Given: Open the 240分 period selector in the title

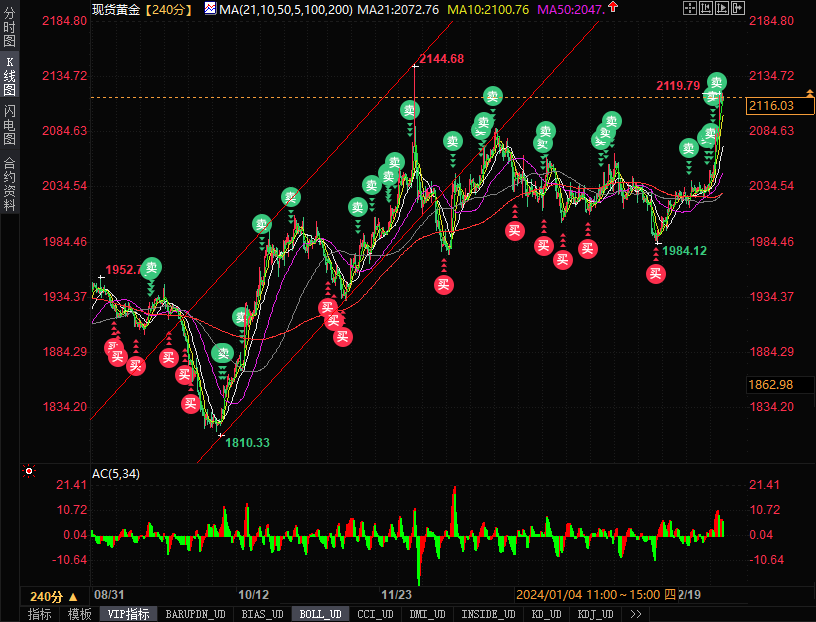Looking at the screenshot, I should tap(158, 9).
